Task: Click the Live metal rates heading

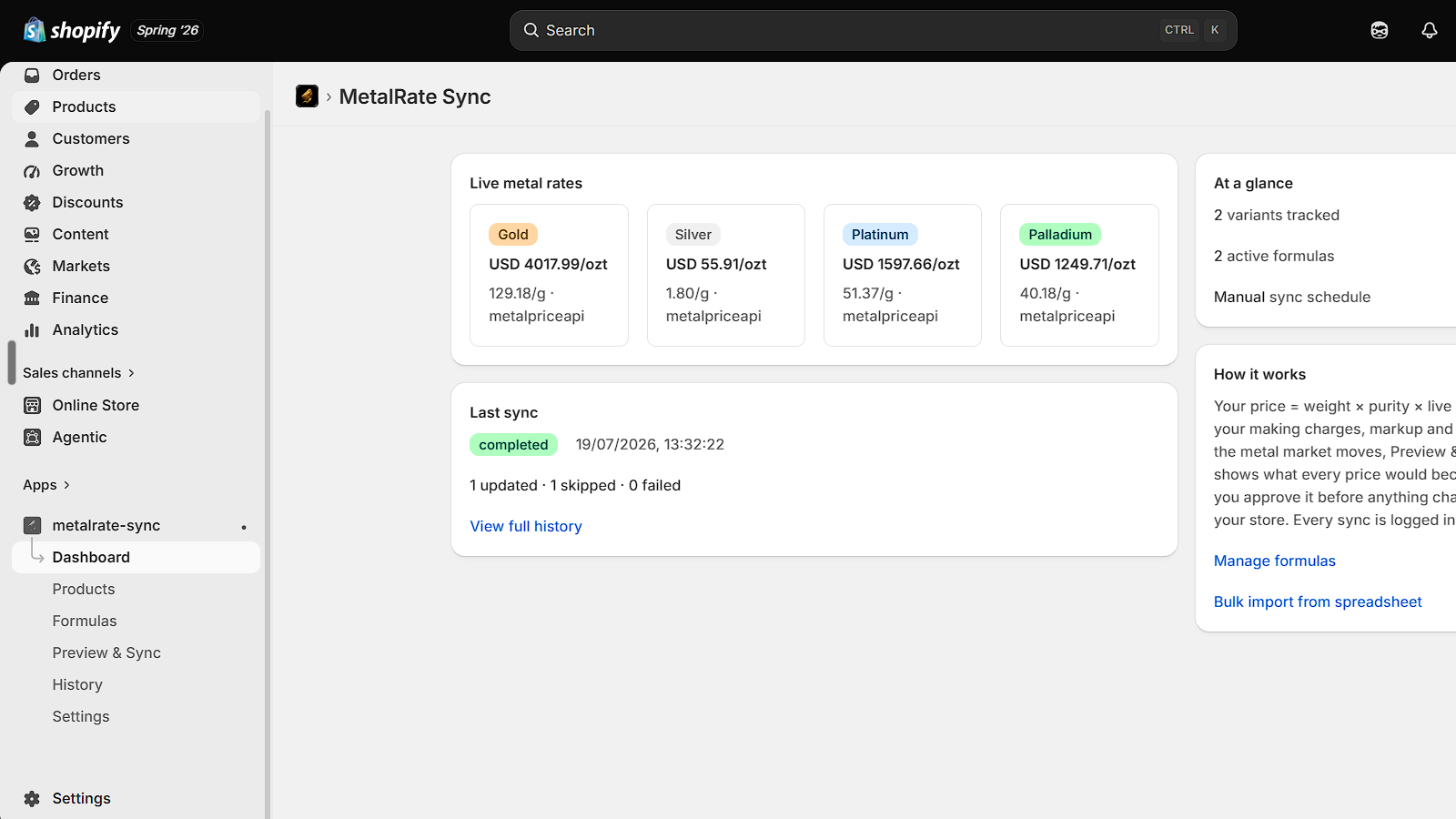Action: click(526, 184)
